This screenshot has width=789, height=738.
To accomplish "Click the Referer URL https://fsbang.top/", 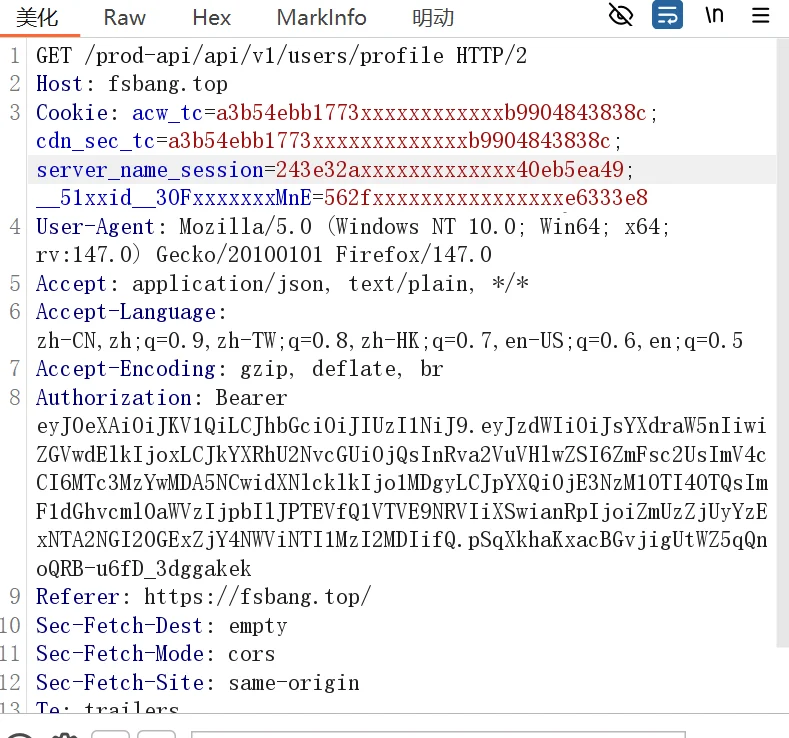I will 257,597.
